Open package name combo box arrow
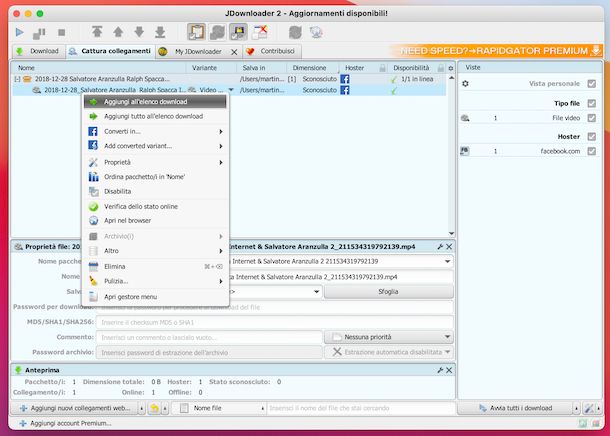 (447, 261)
